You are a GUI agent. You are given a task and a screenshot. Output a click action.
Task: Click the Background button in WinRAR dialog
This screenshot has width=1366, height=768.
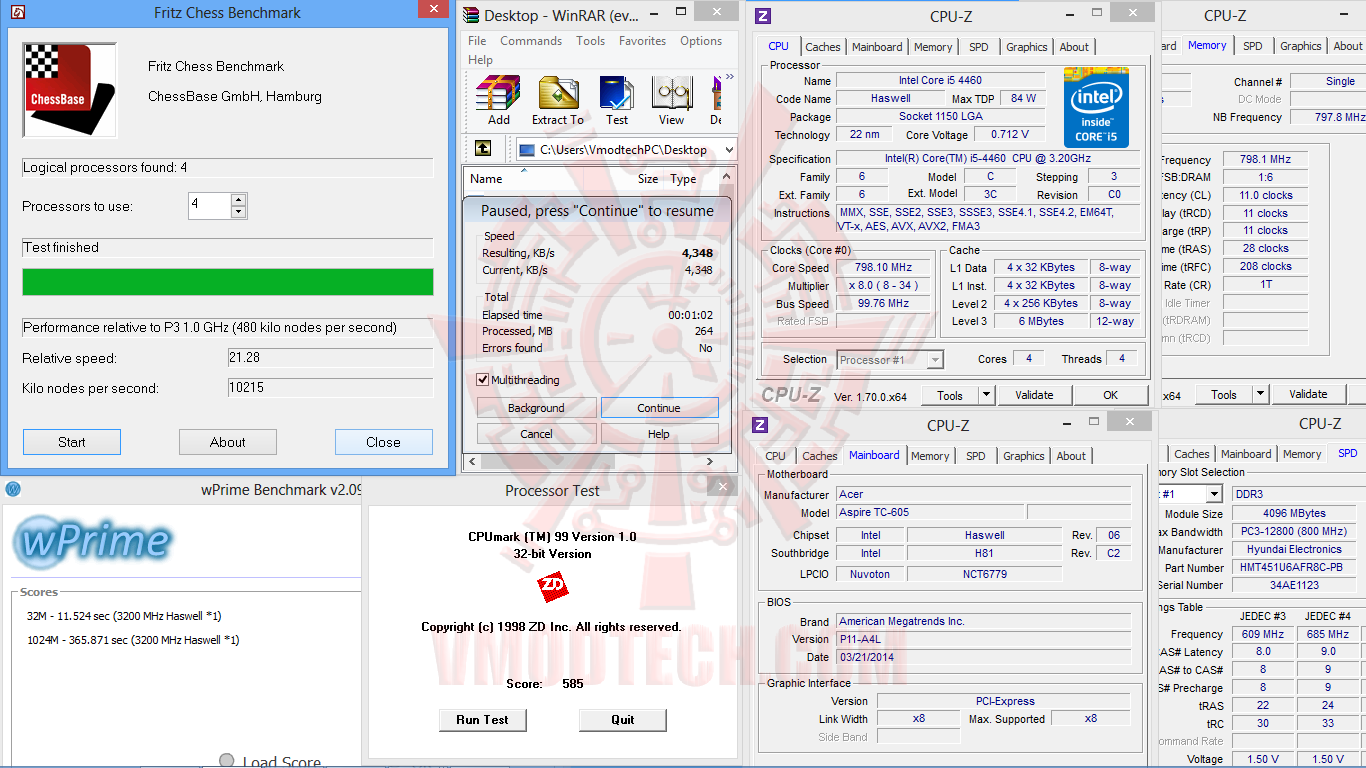coord(536,408)
